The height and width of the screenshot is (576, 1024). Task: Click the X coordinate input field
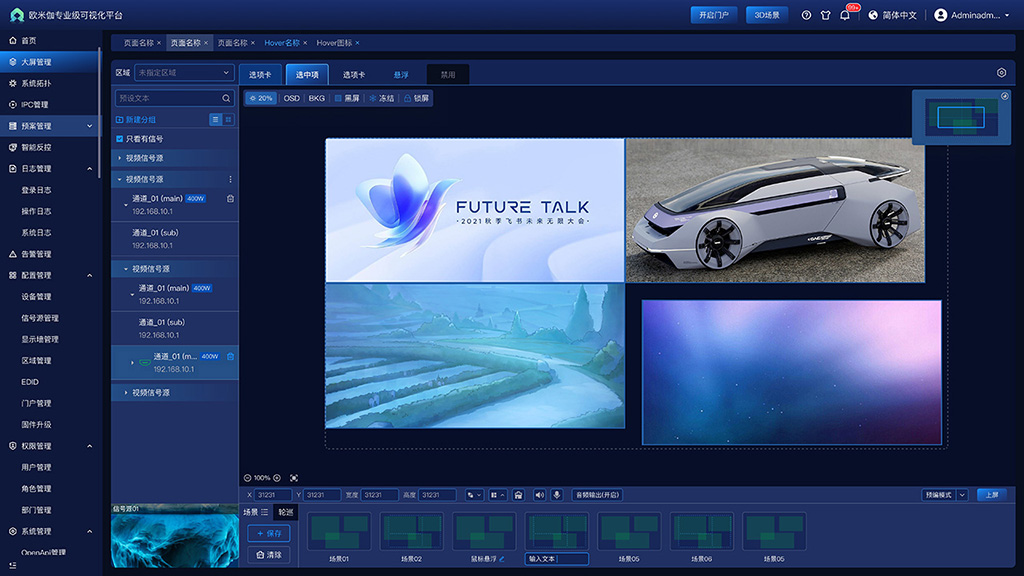273,495
